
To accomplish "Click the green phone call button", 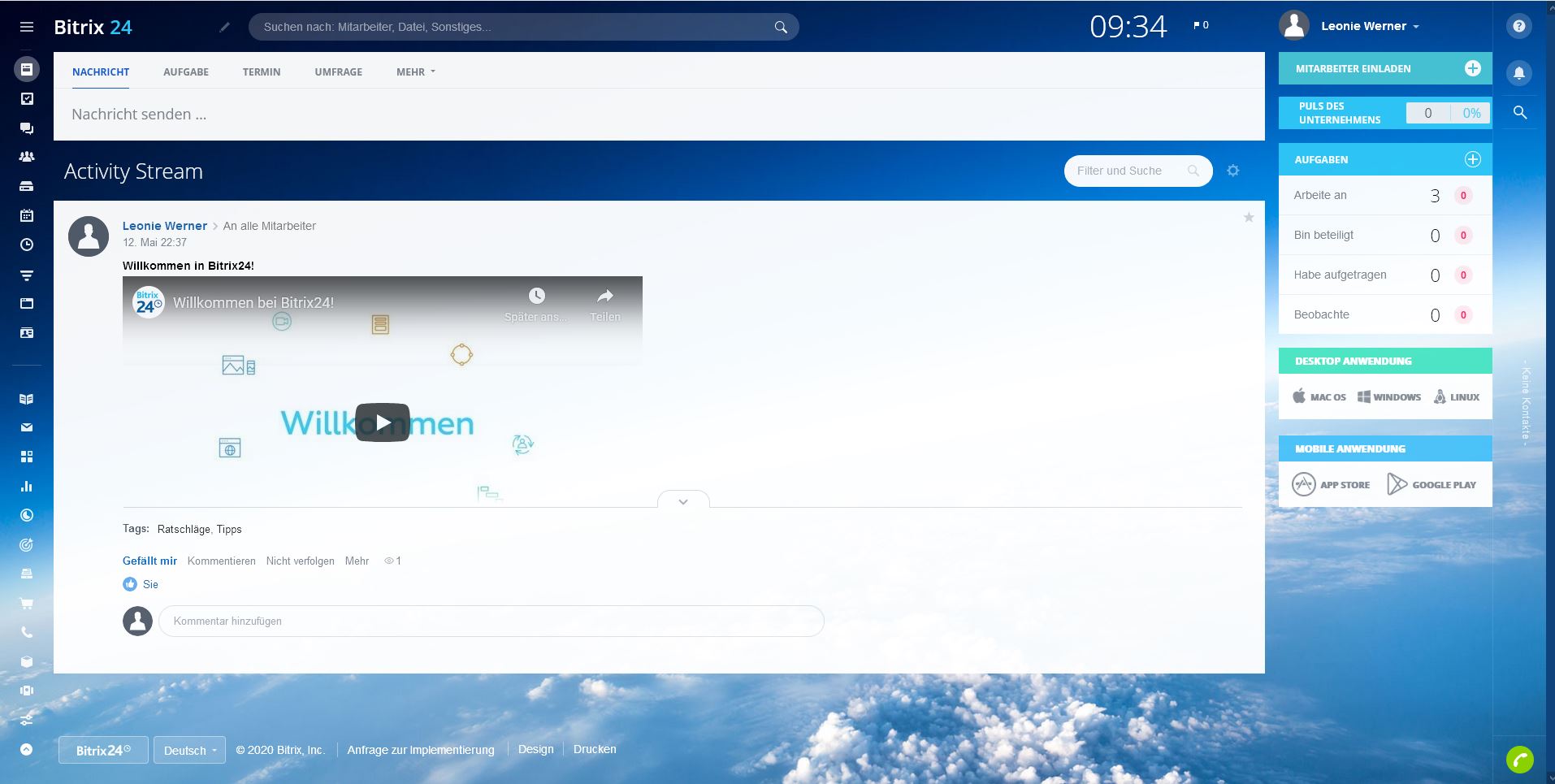I will (x=1519, y=760).
